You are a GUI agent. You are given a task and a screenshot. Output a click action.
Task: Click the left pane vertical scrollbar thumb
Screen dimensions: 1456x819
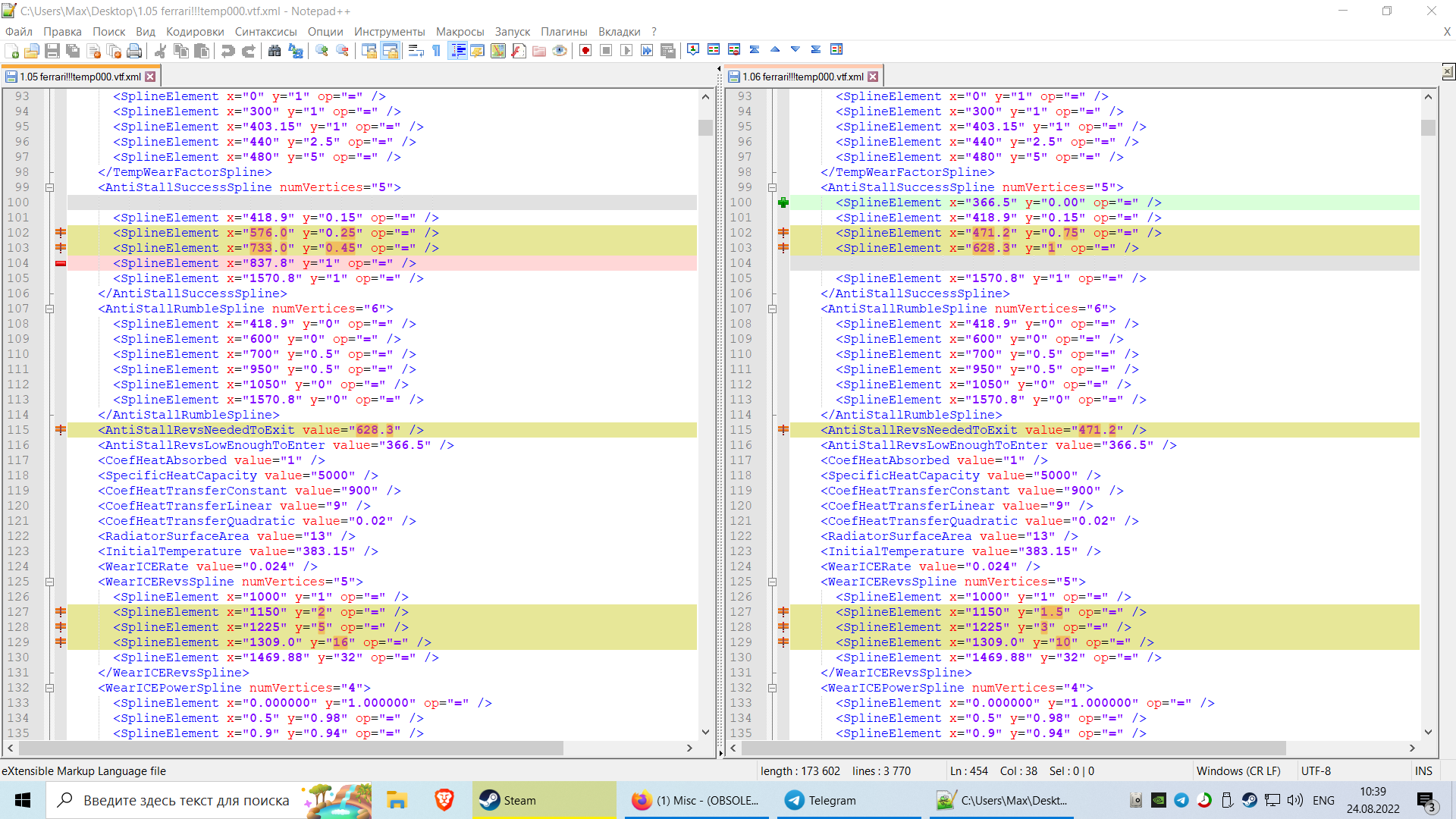click(705, 127)
